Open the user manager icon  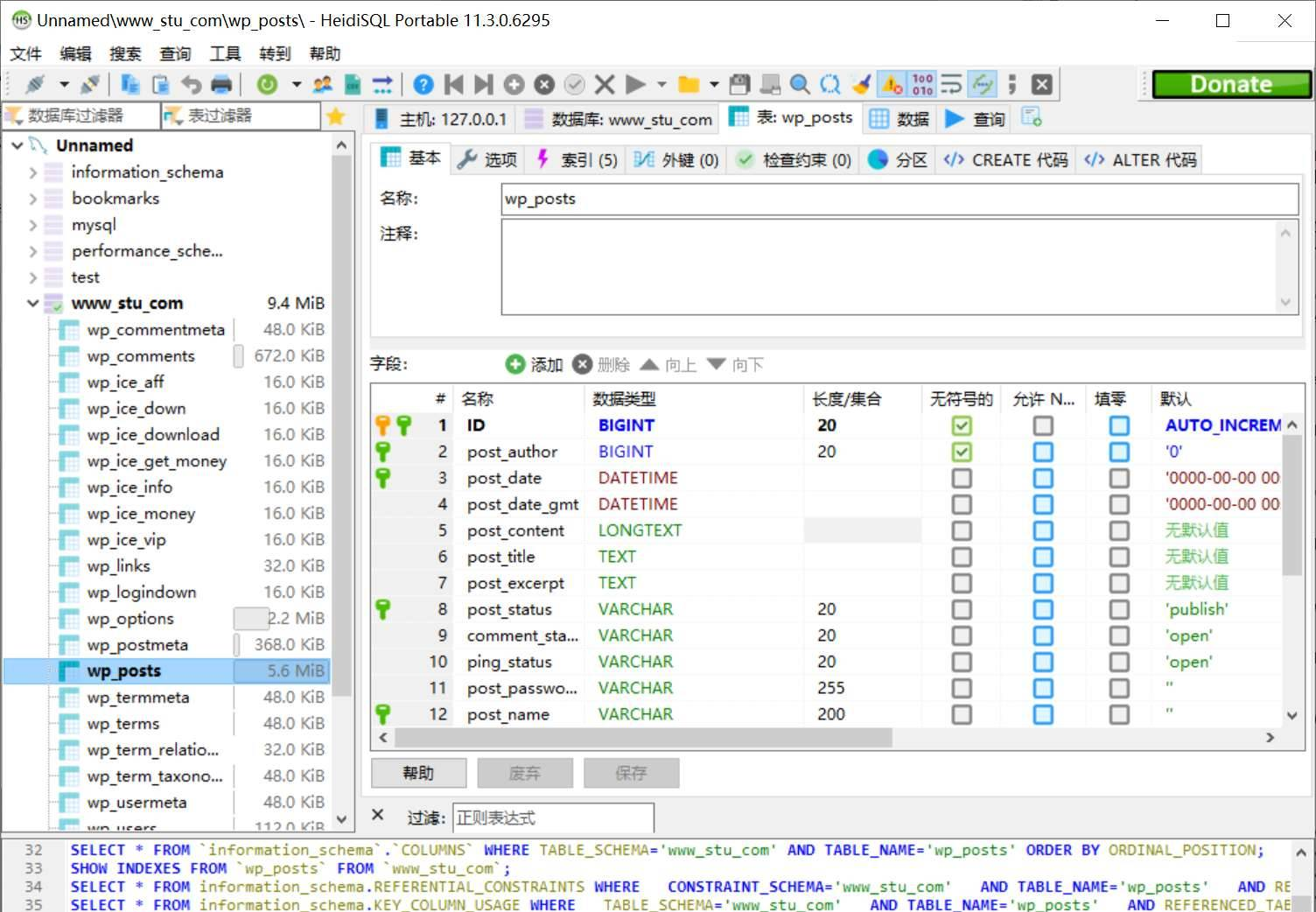tap(323, 84)
